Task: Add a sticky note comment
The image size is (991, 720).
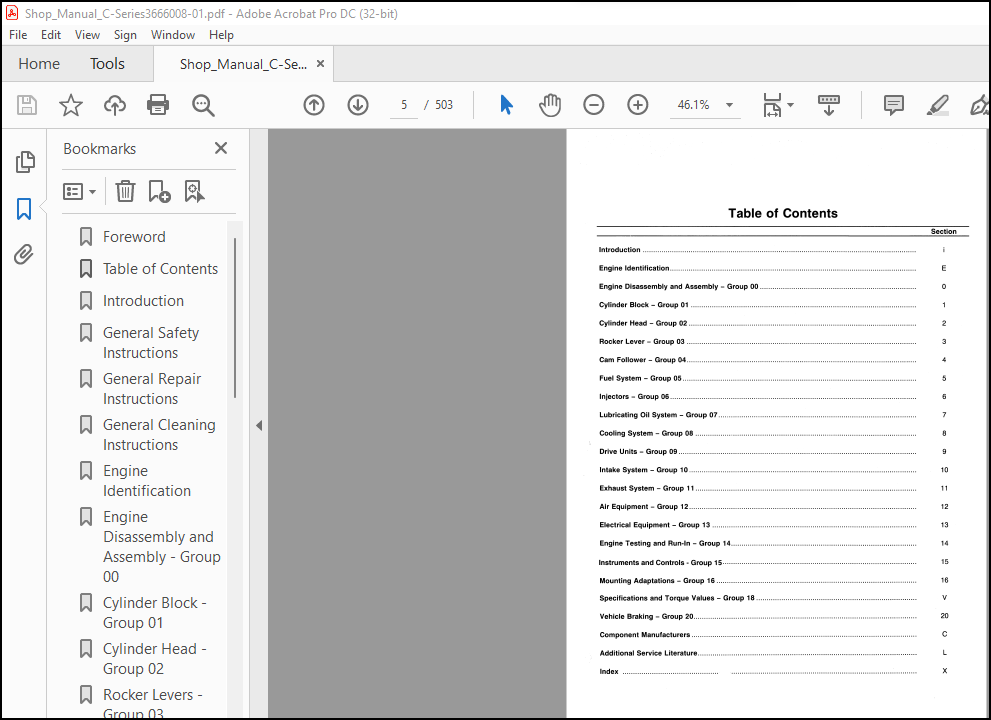Action: click(894, 105)
